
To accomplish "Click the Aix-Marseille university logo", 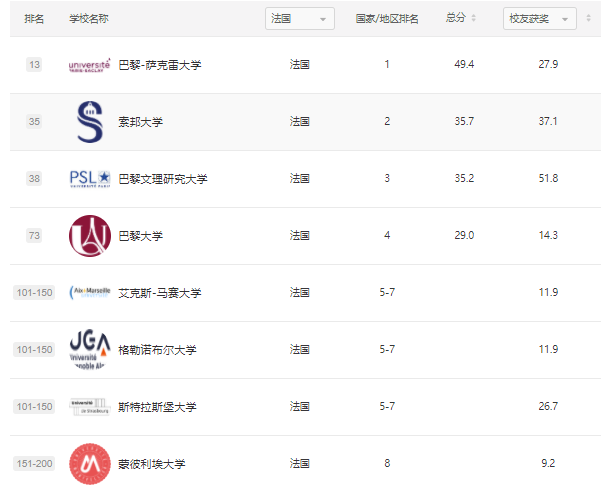I will pos(90,292).
